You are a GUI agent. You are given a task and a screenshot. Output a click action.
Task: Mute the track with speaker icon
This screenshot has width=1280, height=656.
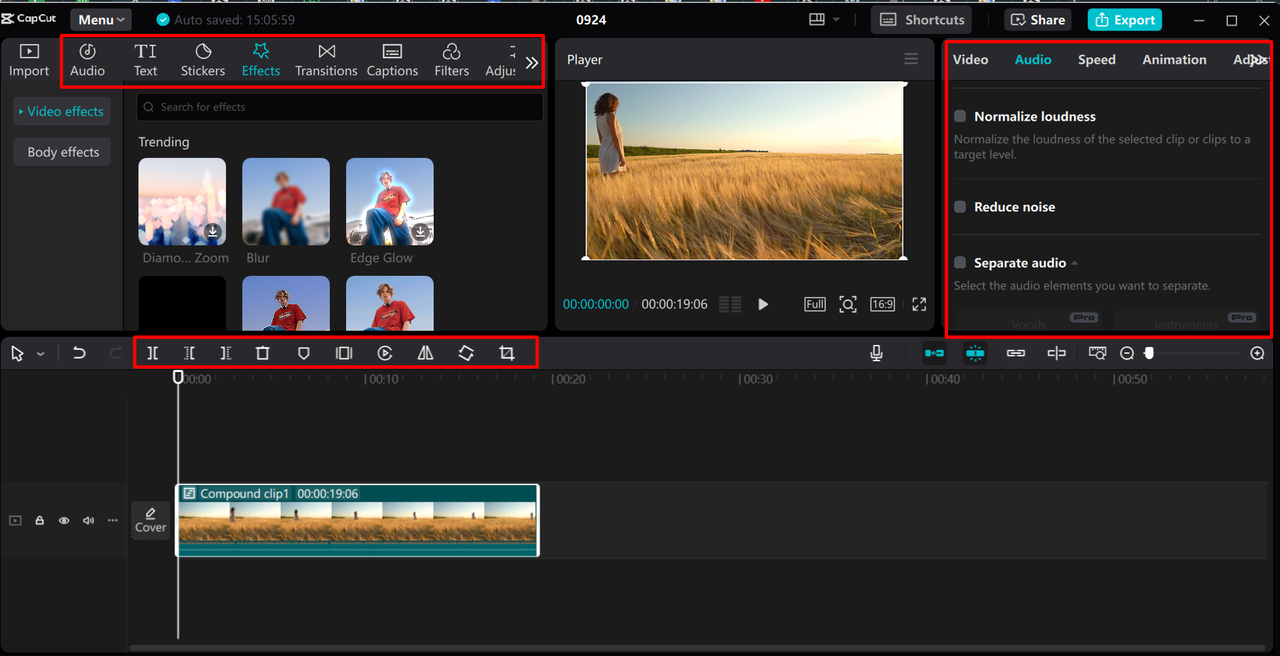89,520
